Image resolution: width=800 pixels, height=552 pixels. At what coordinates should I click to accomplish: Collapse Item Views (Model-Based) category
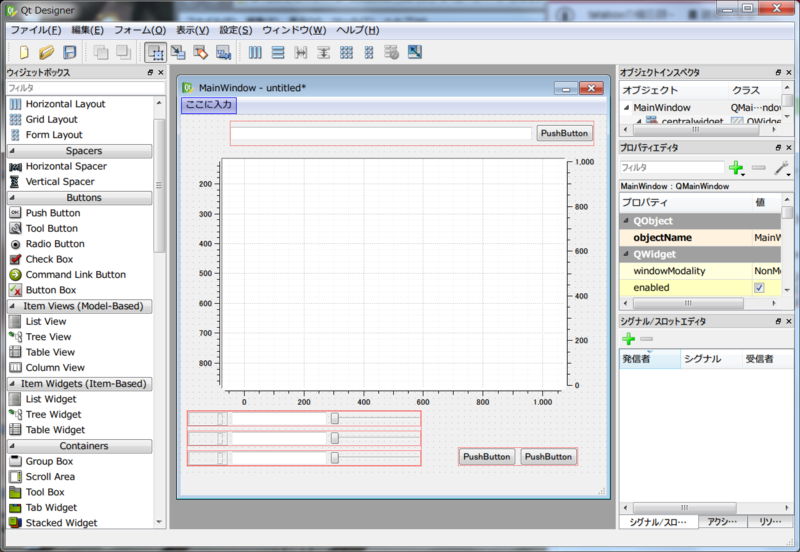(12, 306)
